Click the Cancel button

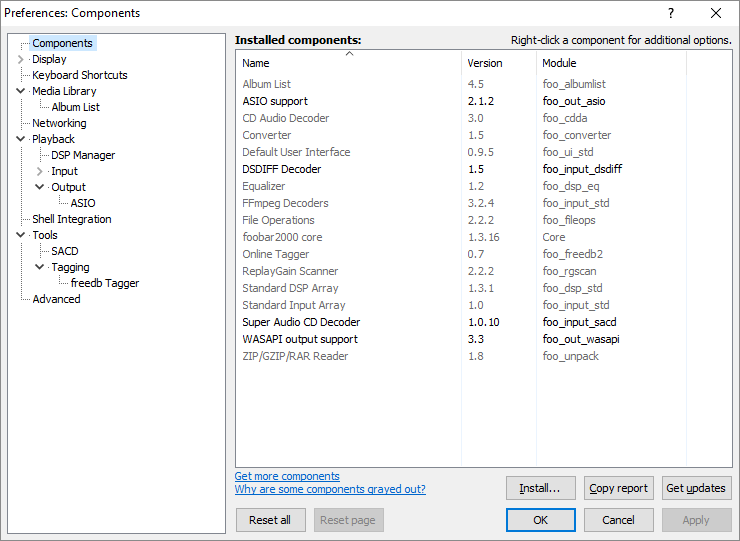point(618,520)
